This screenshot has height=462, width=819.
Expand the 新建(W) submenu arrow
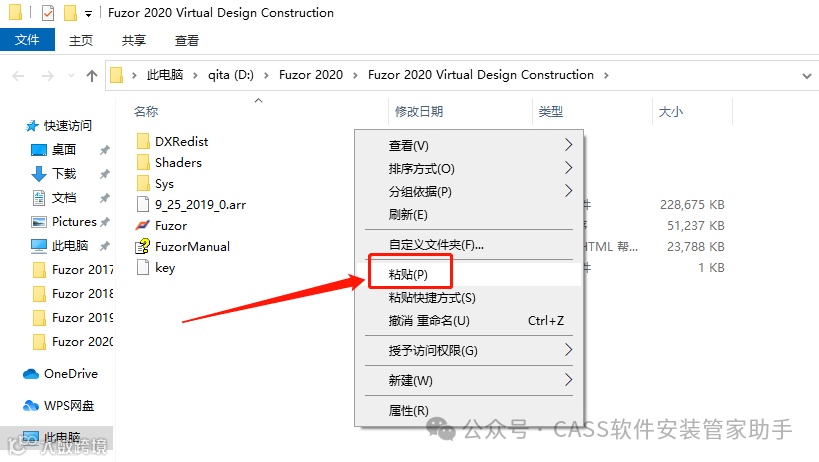coord(568,380)
